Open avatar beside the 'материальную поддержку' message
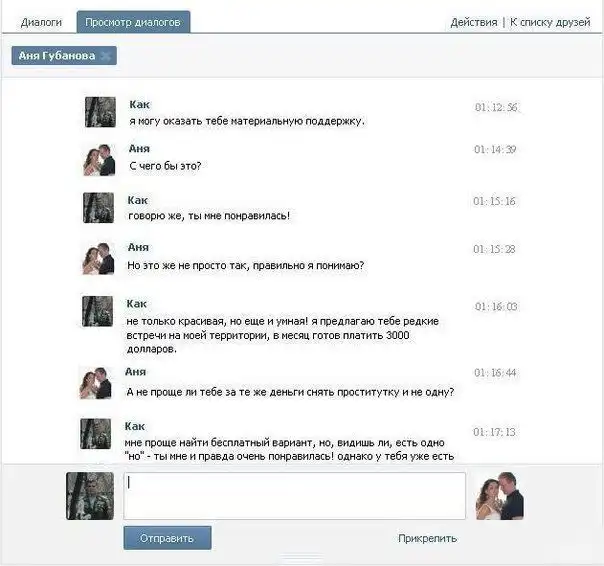Viewport: 604px width, 566px height. tap(101, 112)
